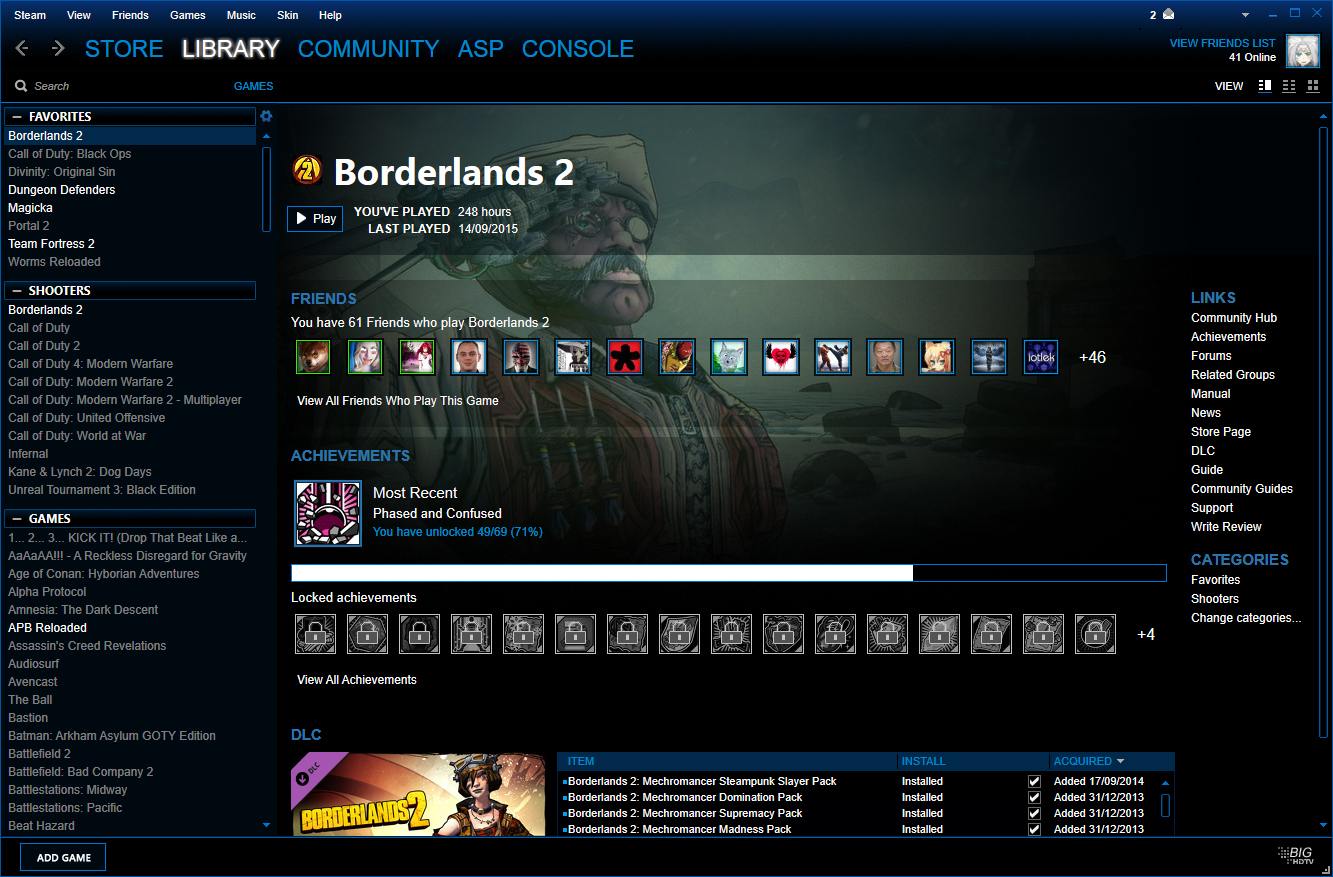Click the game list scroll-up arrow

266,136
